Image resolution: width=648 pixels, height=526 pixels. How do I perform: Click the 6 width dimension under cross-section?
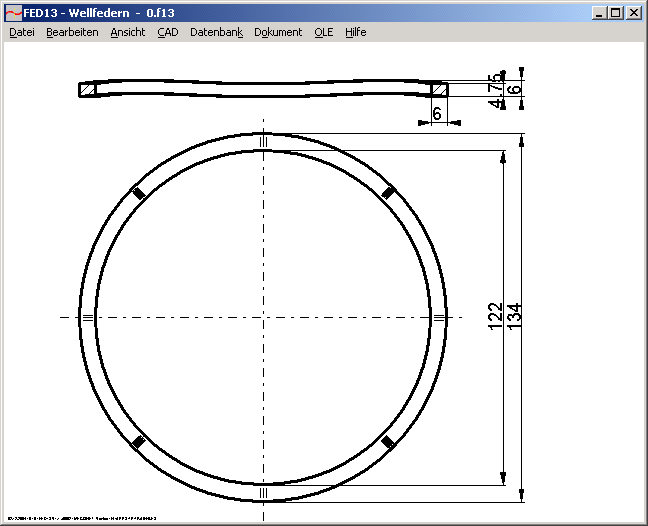(x=437, y=114)
